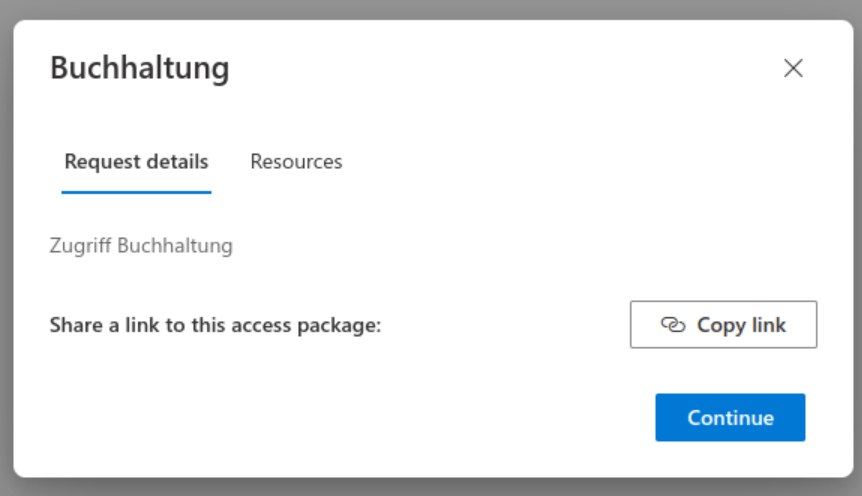Click the Buchhaltung dialog title
Viewport: 862px width, 496px height.
139,68
